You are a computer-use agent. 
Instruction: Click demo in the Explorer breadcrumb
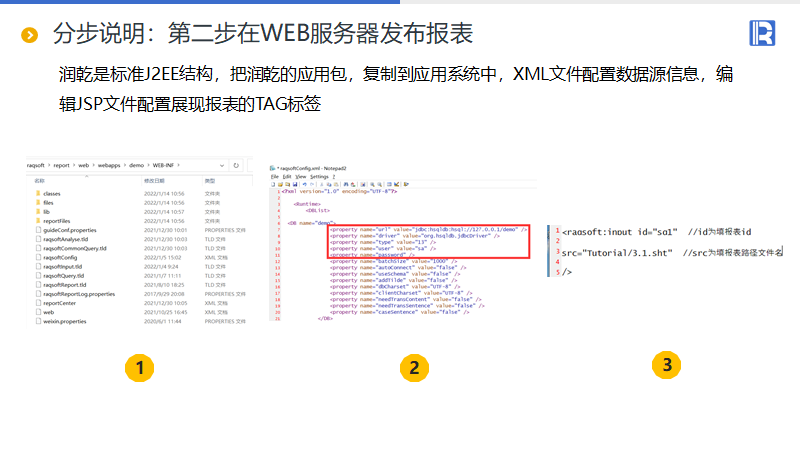click(136, 165)
